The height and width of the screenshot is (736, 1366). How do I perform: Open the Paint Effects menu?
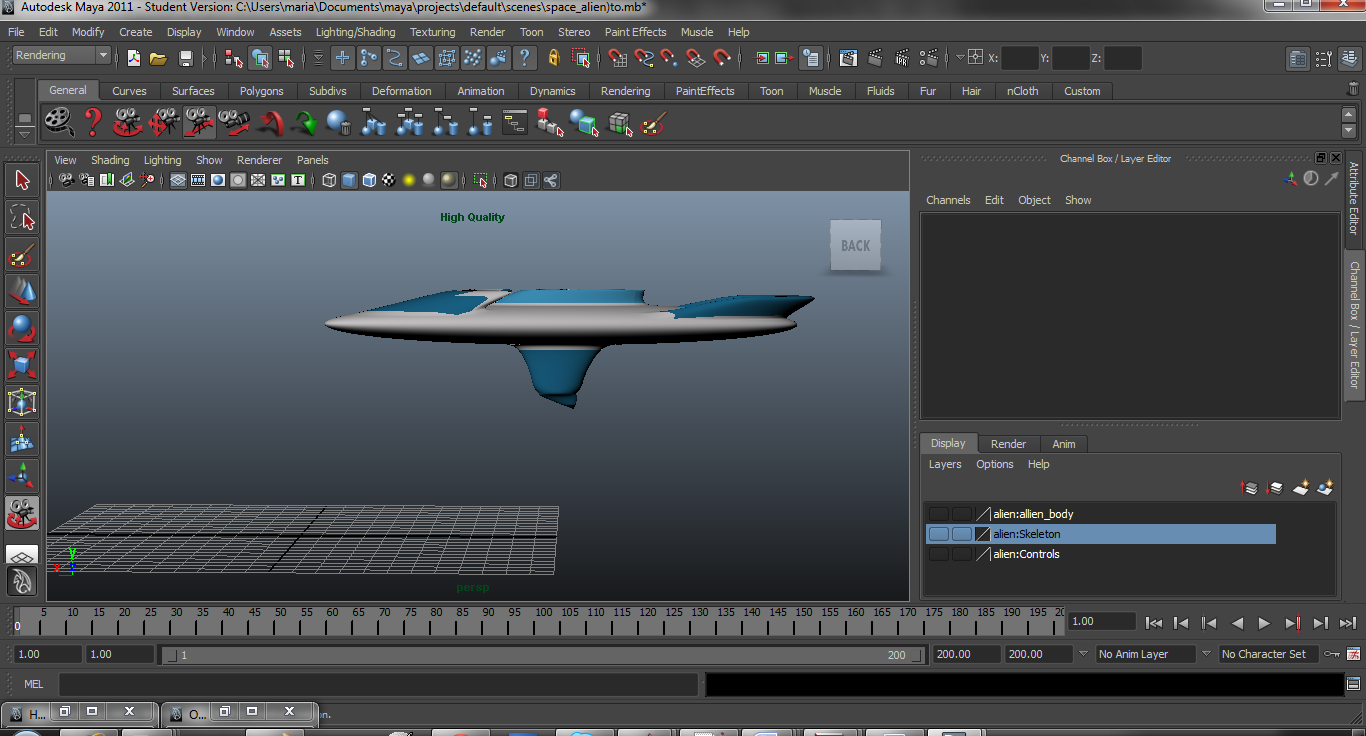click(636, 32)
